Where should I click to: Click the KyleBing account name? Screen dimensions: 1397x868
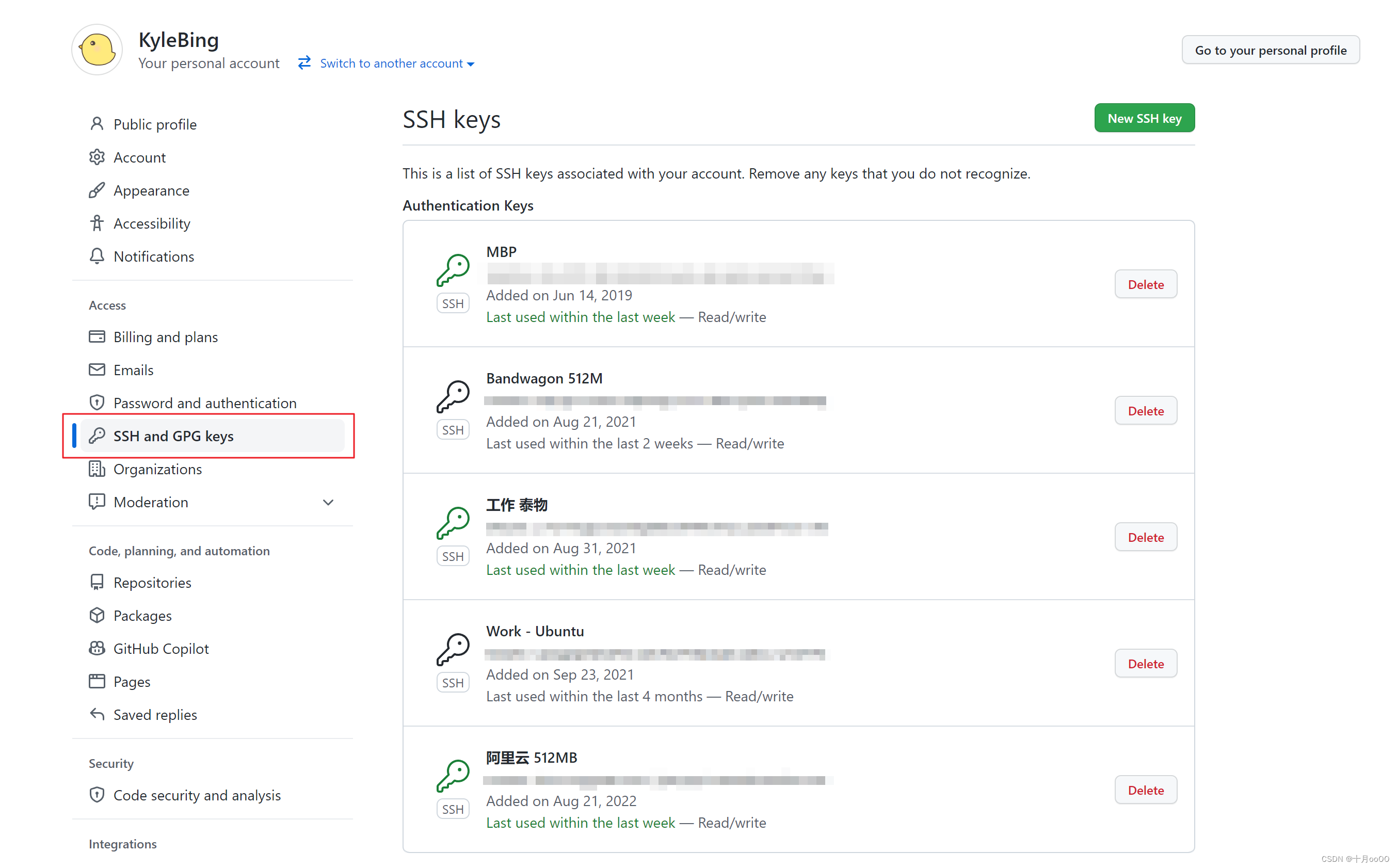pos(179,40)
